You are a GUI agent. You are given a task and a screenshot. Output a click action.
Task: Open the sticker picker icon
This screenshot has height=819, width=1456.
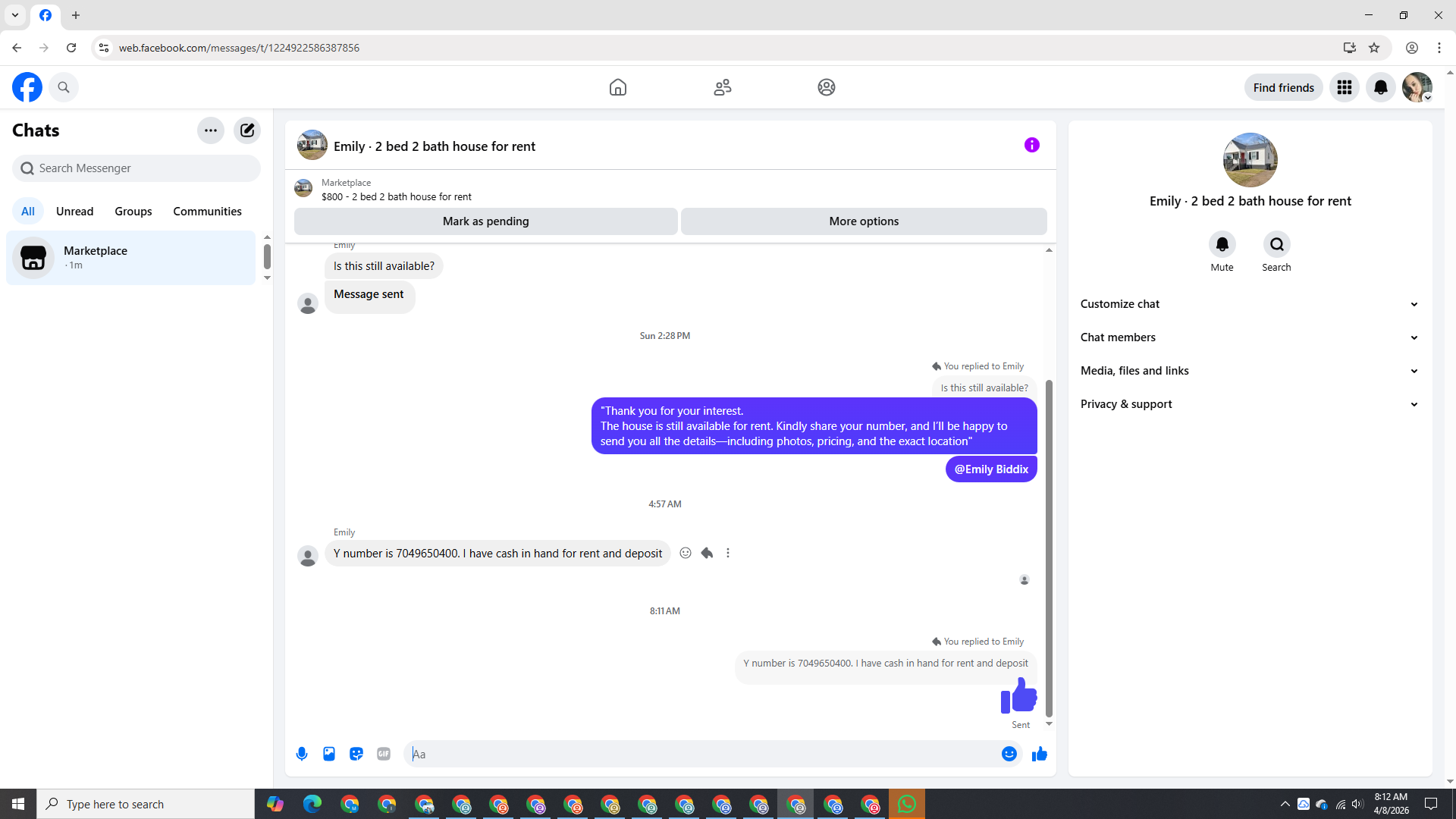[x=356, y=754]
